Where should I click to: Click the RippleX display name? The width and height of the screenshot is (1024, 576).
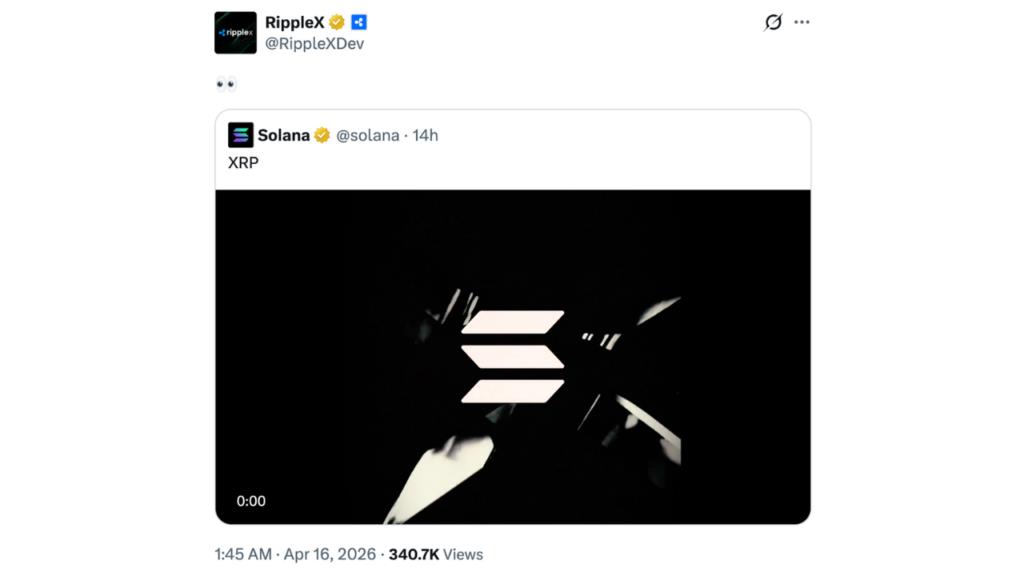pyautogui.click(x=294, y=21)
